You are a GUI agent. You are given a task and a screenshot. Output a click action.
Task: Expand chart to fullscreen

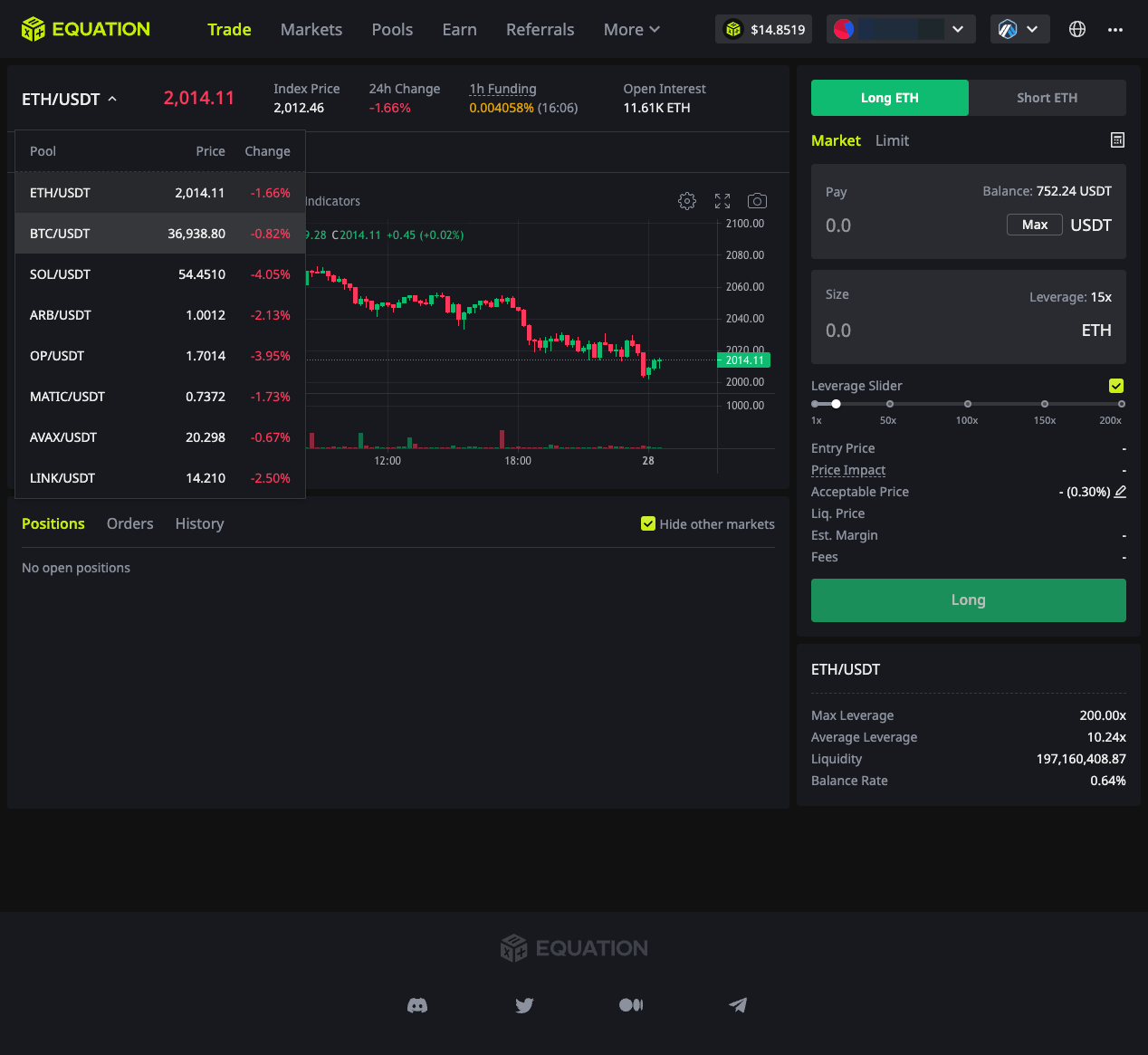(722, 201)
